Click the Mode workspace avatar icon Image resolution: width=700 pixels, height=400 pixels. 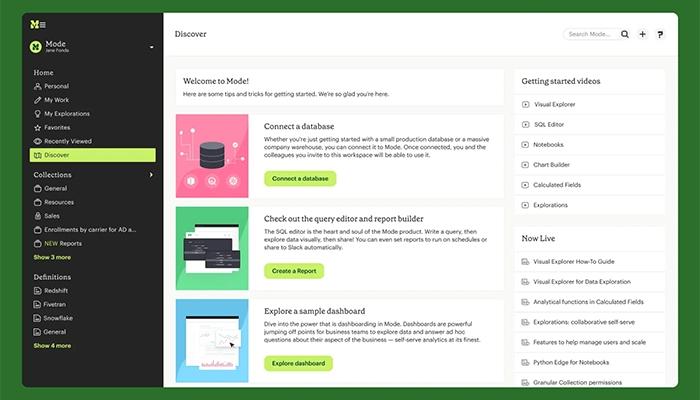(x=36, y=47)
